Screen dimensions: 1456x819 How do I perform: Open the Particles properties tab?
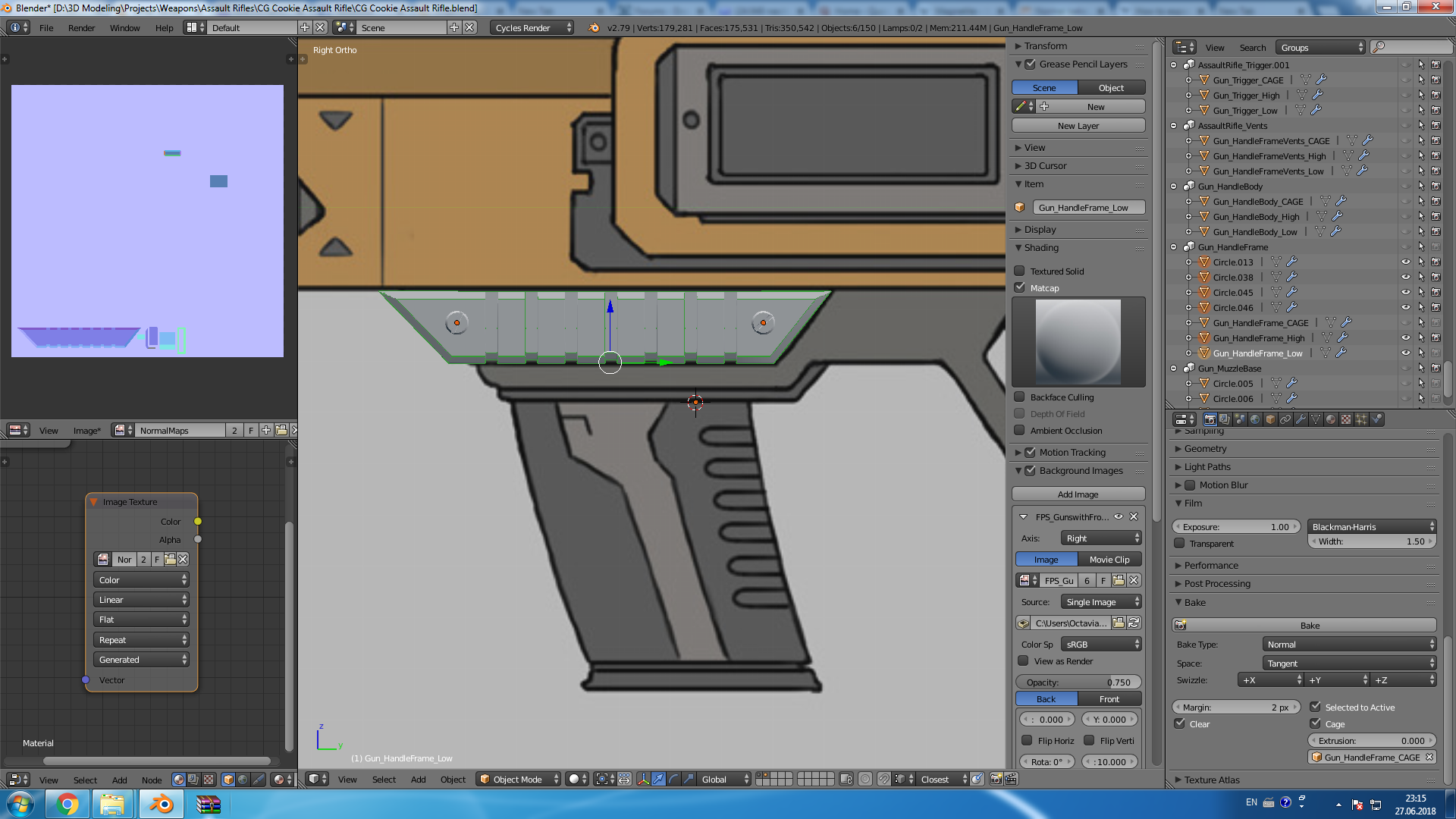click(1361, 419)
